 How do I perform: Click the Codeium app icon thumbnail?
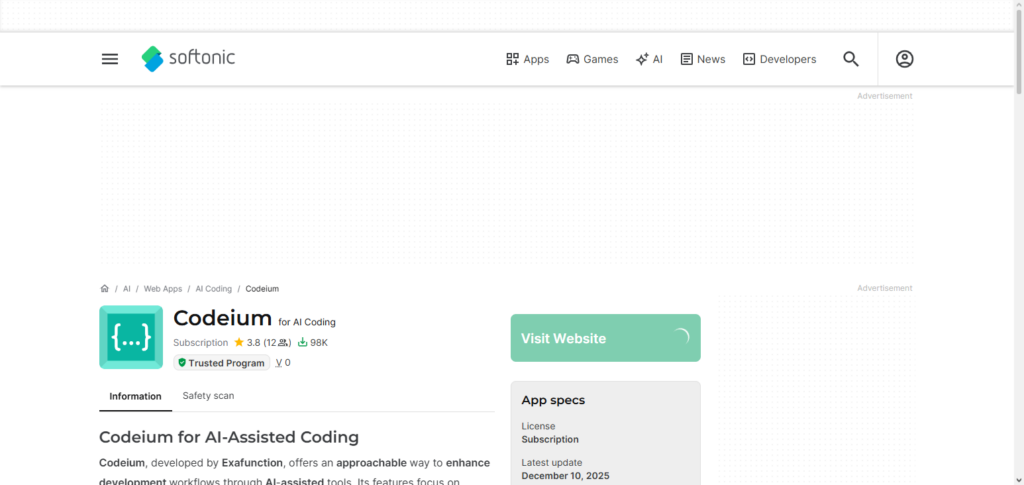tap(131, 337)
